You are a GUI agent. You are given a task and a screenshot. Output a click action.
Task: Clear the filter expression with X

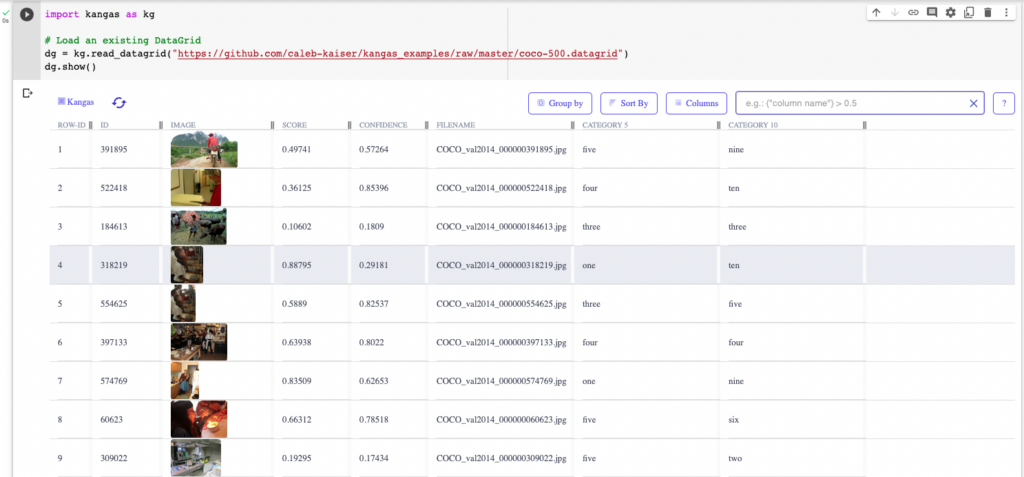point(973,103)
